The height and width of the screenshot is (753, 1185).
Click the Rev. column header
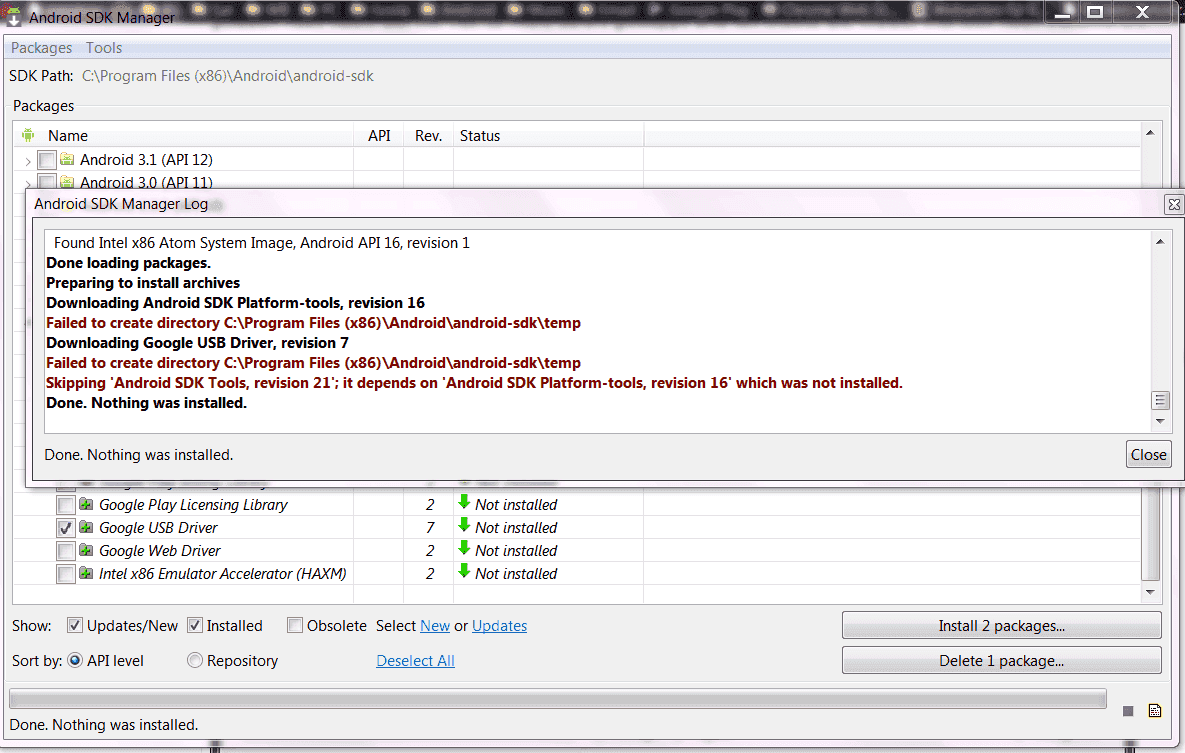(x=428, y=136)
